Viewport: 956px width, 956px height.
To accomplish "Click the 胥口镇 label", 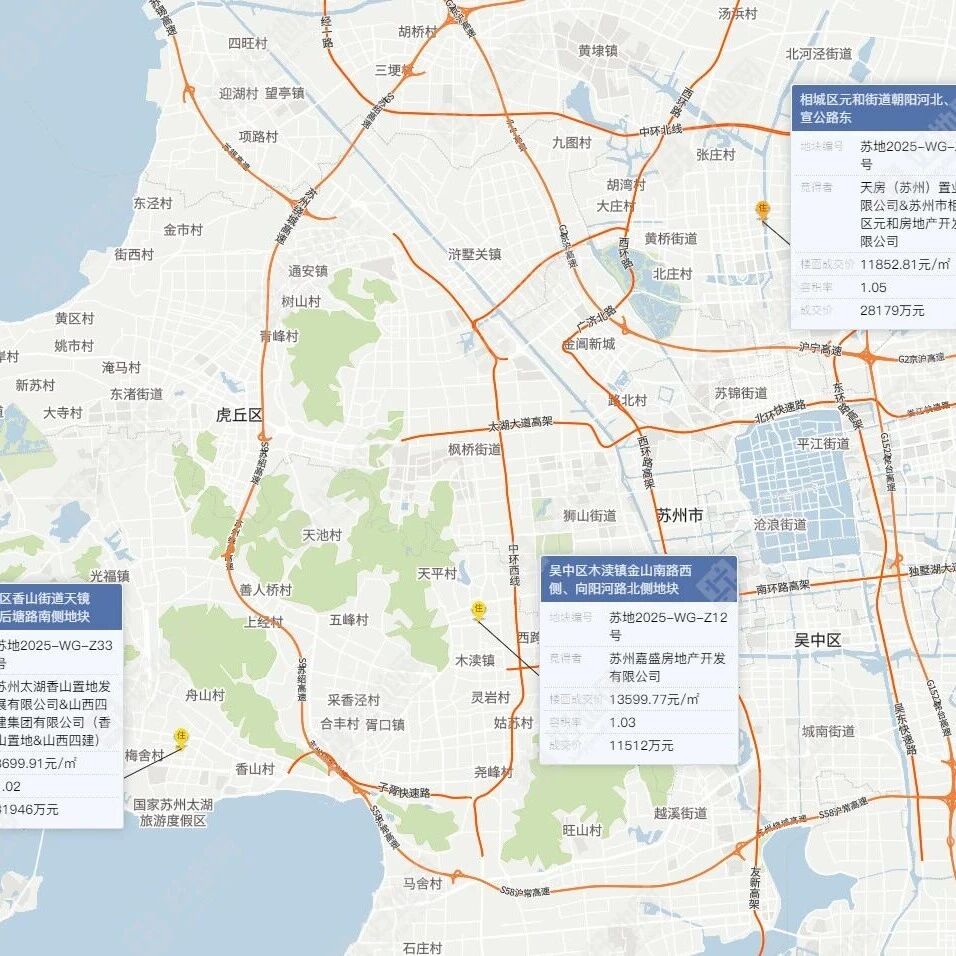I will point(385,725).
